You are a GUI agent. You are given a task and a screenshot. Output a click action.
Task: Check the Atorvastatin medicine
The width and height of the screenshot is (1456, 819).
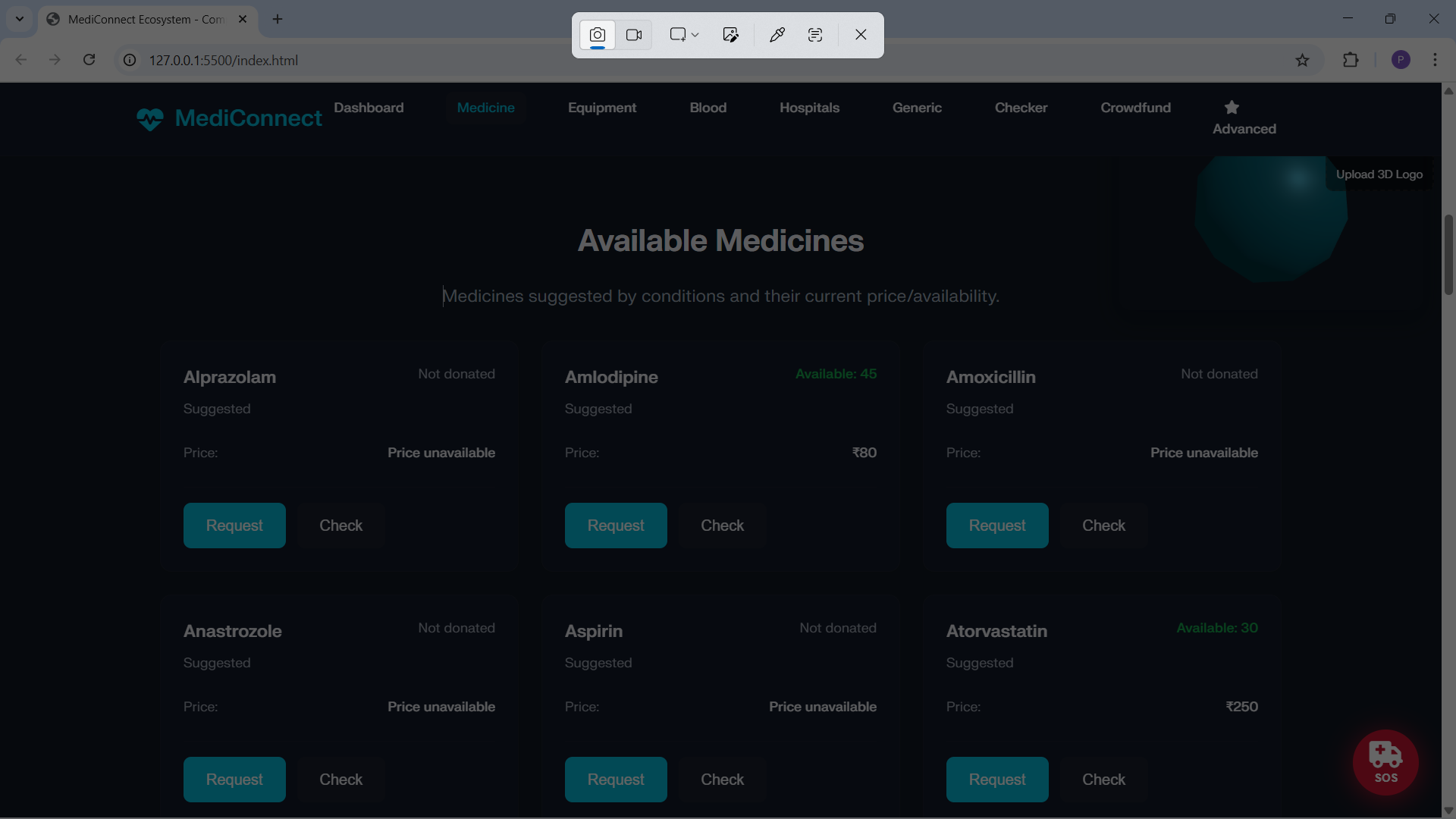[x=1103, y=780]
